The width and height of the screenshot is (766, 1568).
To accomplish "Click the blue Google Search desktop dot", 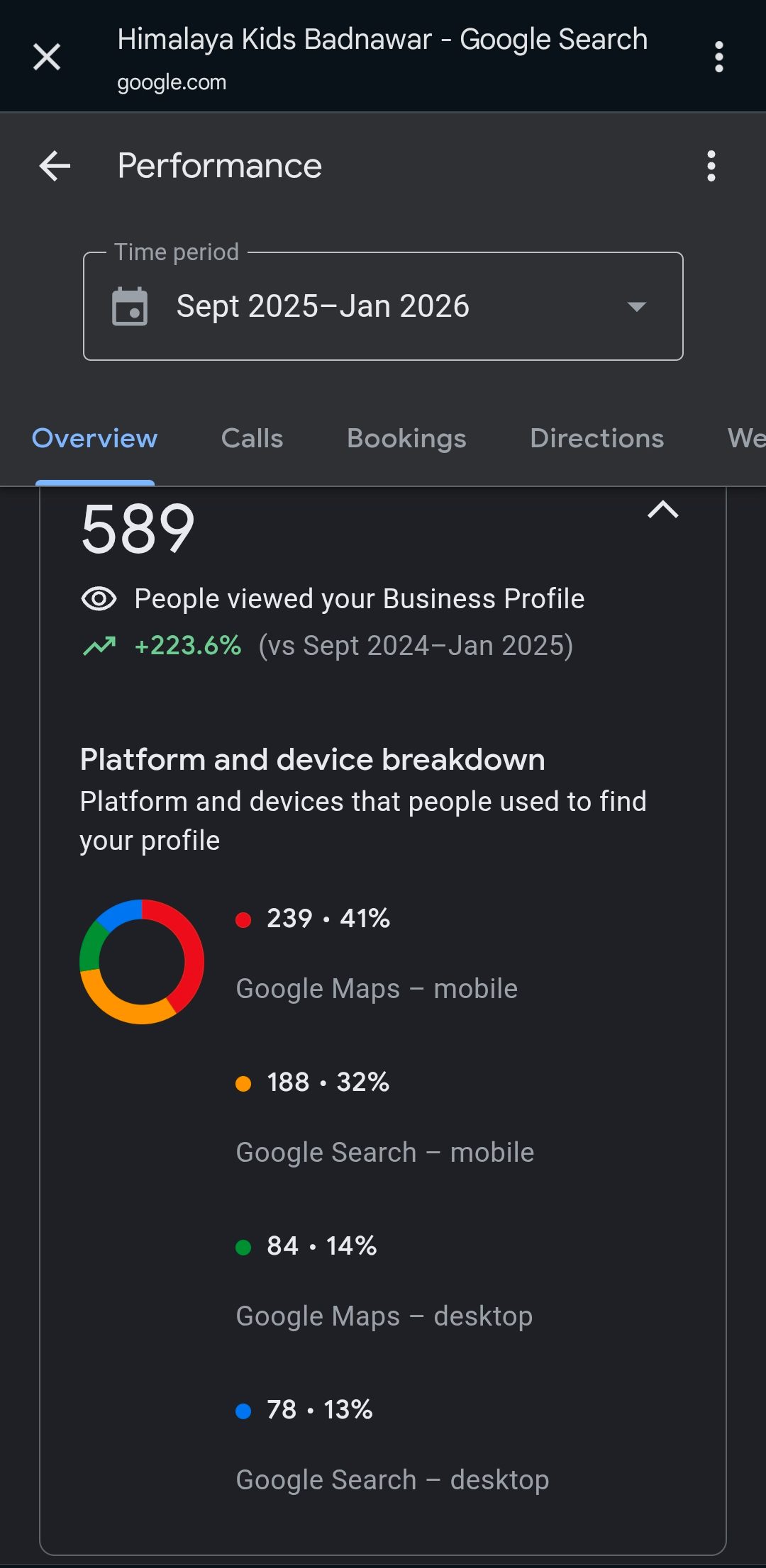I will coord(243,1411).
